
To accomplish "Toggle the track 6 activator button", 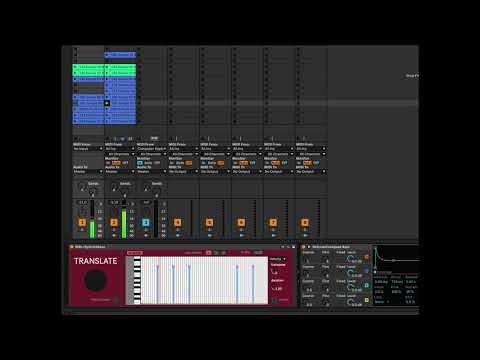I will coord(241,222).
